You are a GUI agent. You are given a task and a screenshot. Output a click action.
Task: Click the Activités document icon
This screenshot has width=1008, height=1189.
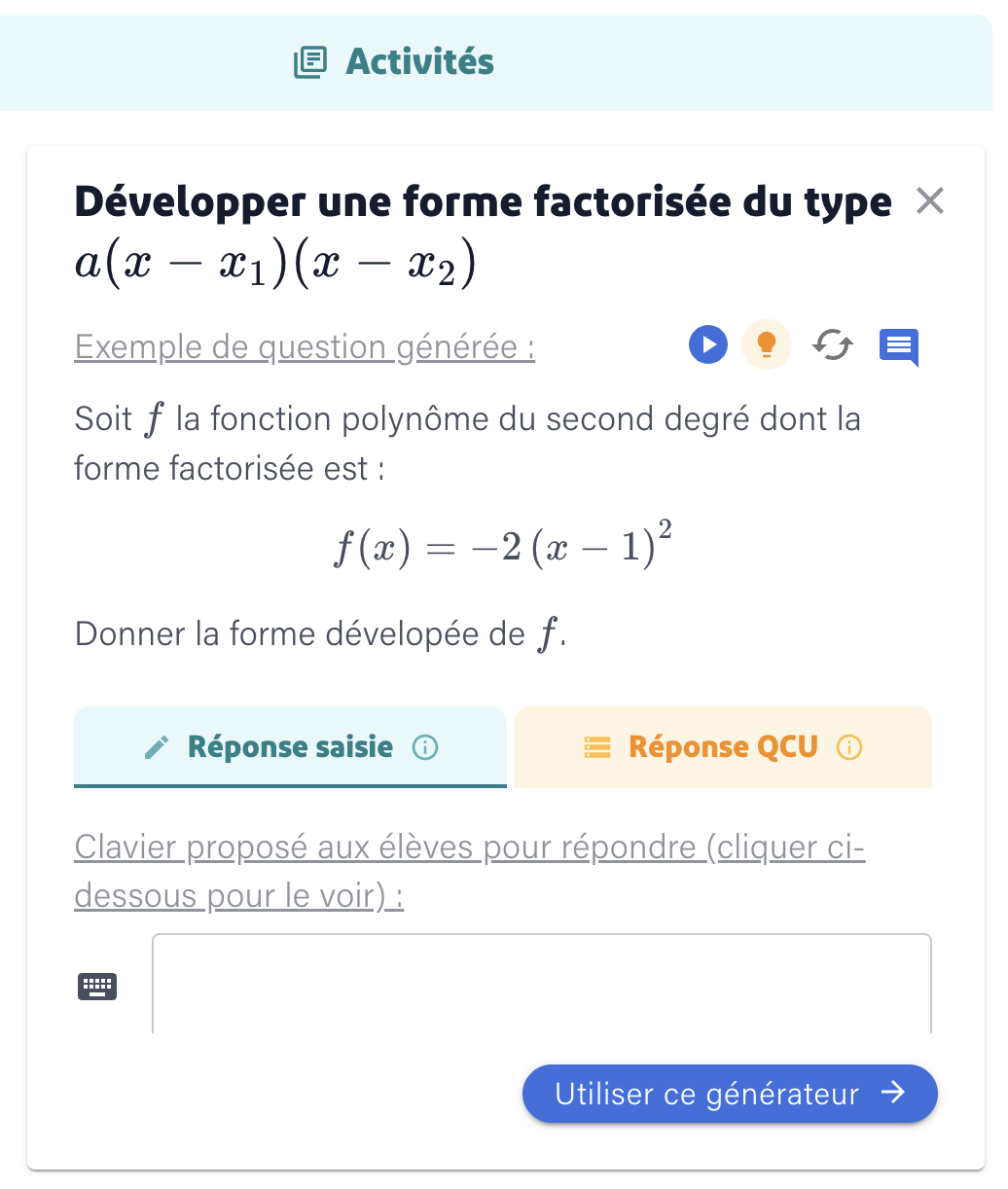click(x=308, y=62)
